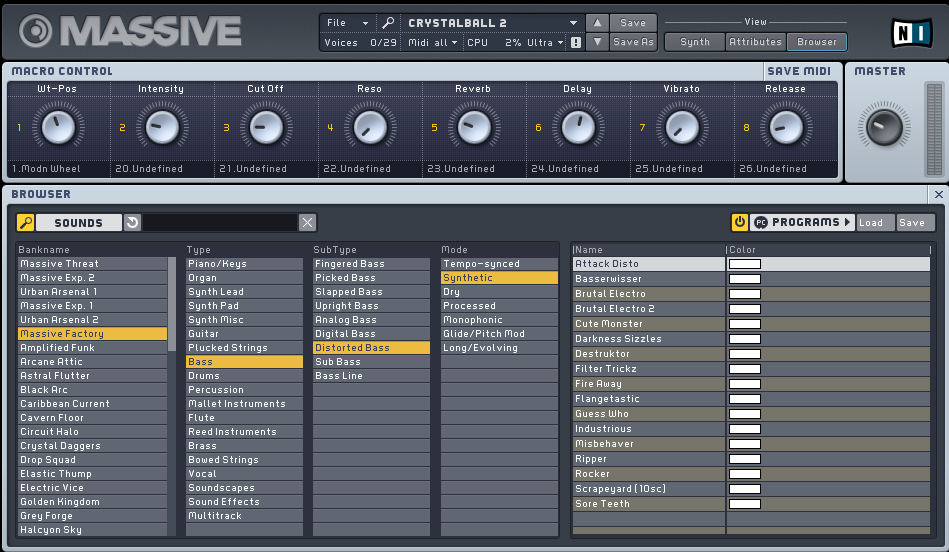Click the preset search magnifier in header
Viewport: 949px width, 552px height.
[x=388, y=23]
